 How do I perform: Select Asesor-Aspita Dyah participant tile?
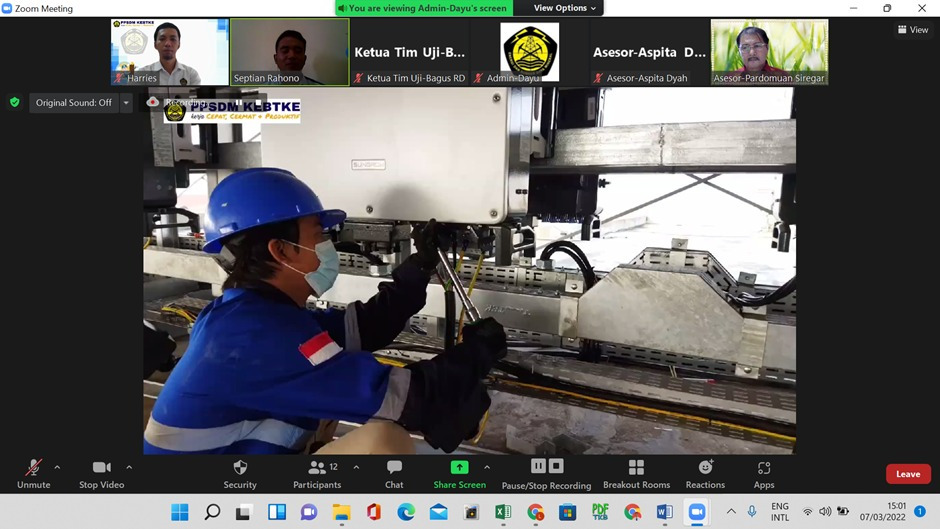pos(649,52)
